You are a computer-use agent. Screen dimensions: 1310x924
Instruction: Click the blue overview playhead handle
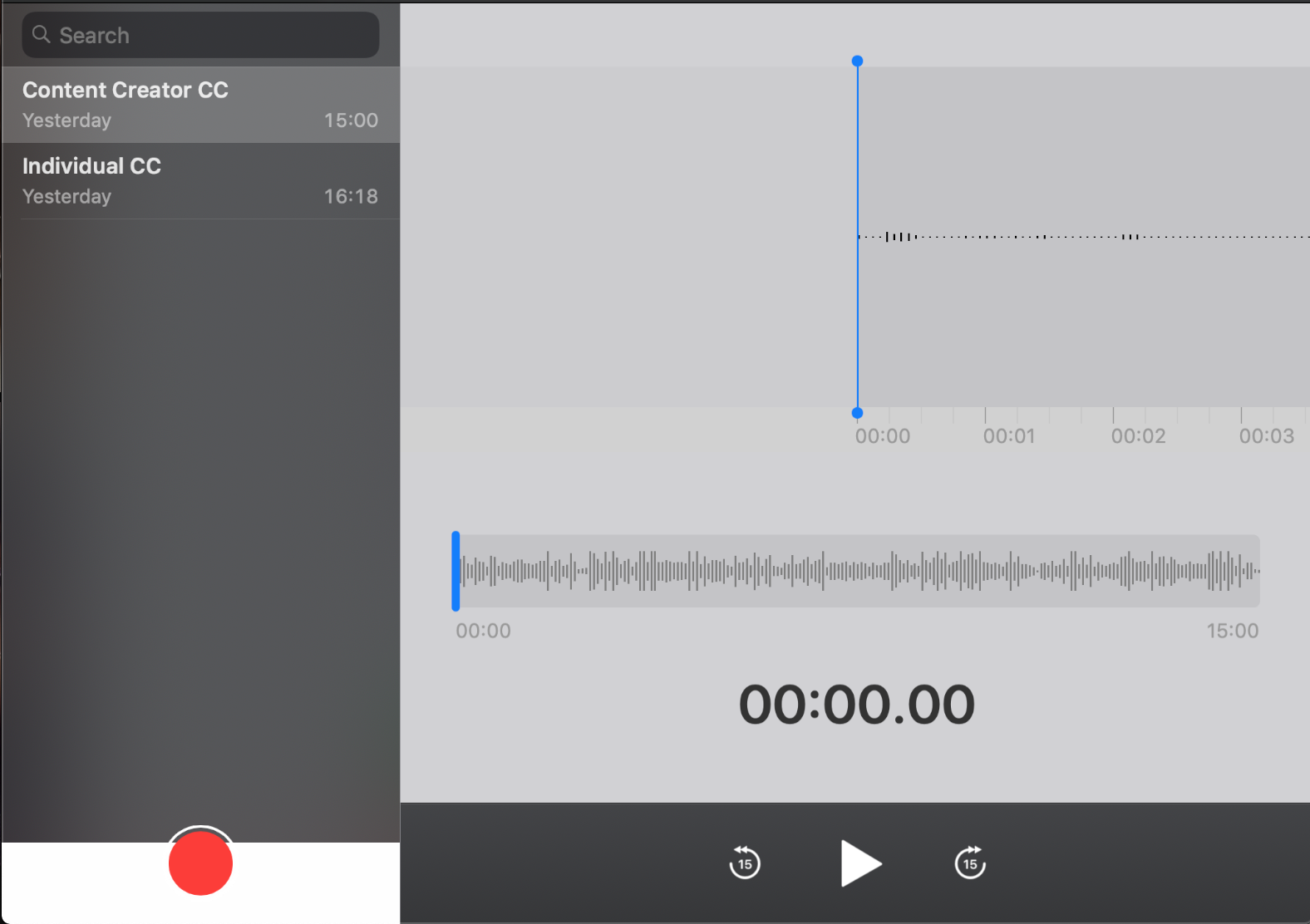pos(456,571)
